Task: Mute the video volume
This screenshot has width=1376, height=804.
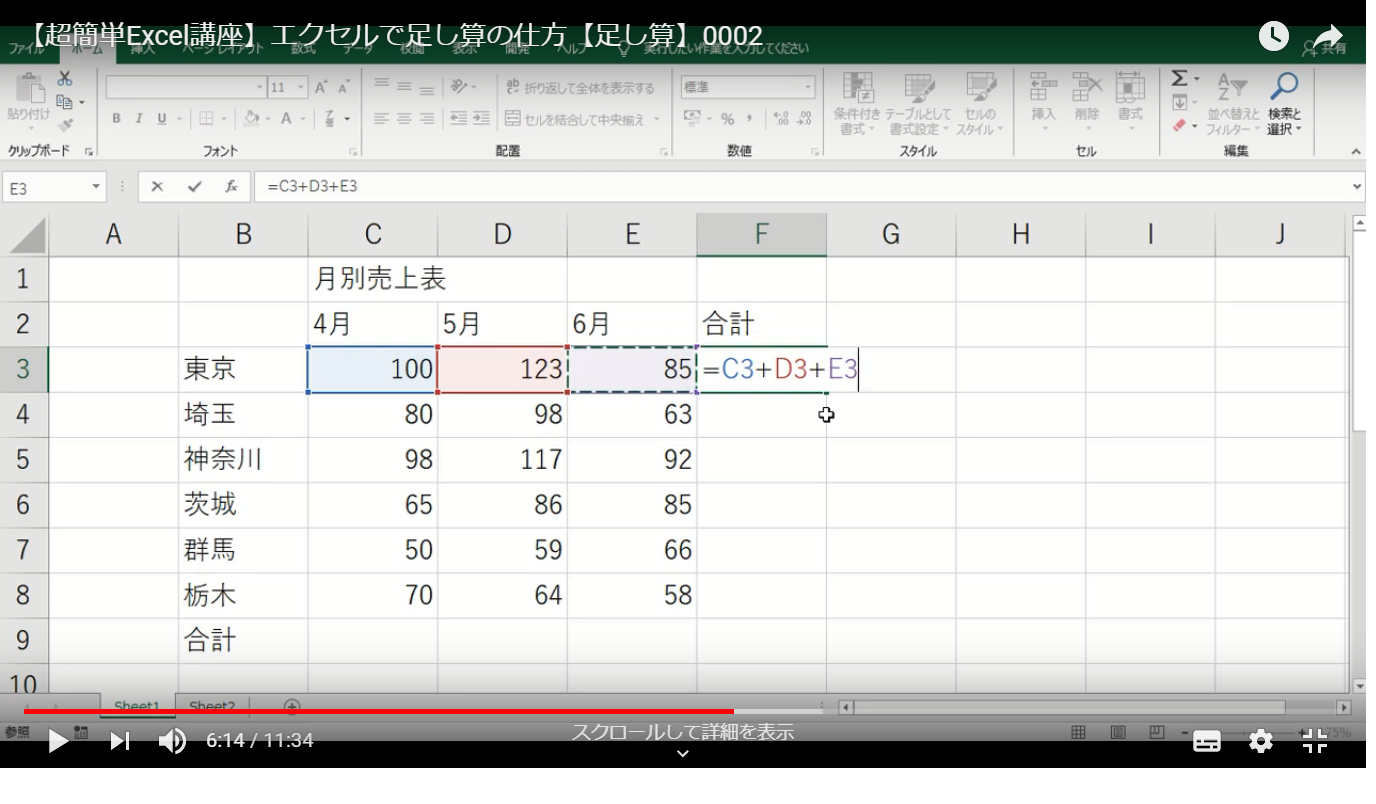Action: click(172, 741)
